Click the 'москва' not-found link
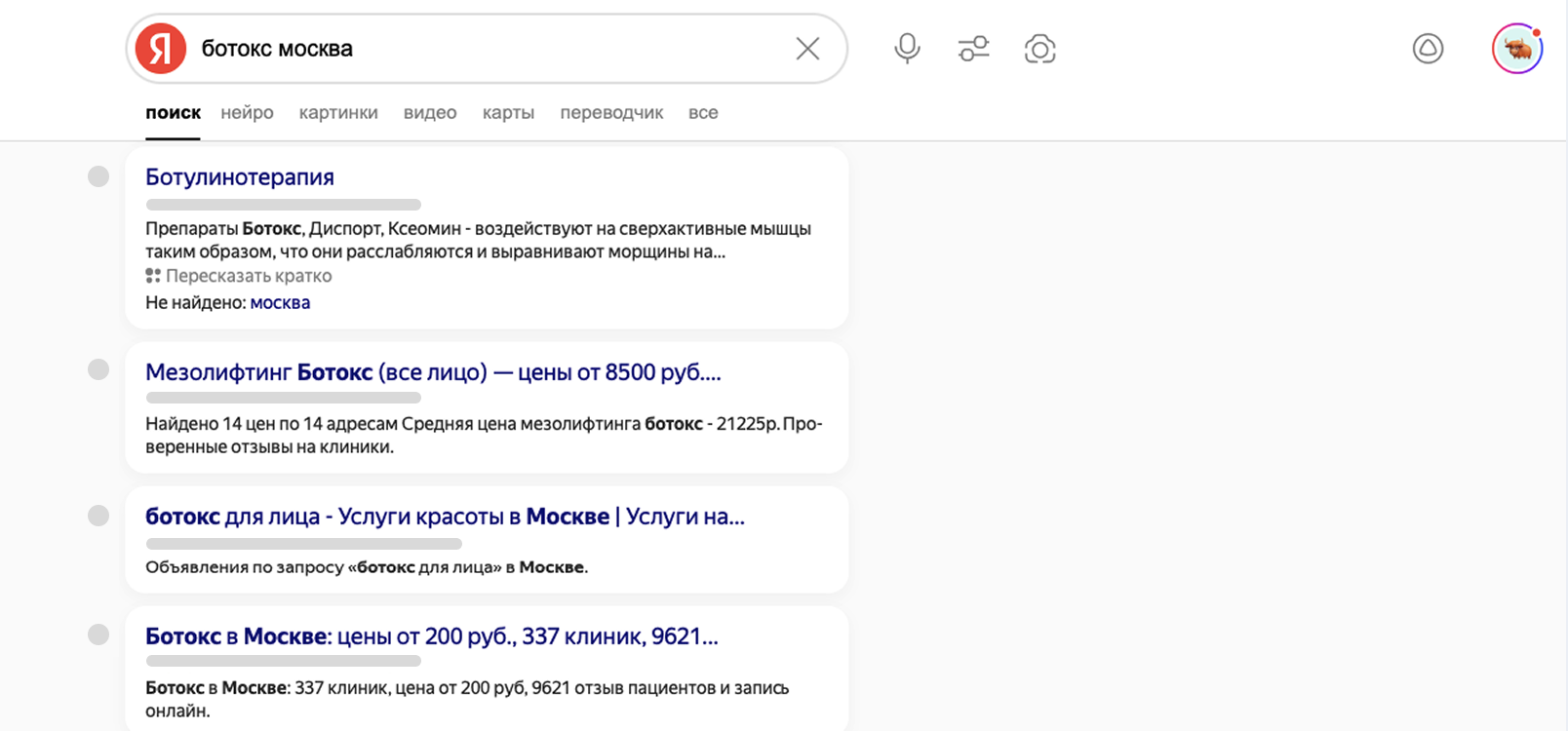 (x=280, y=302)
